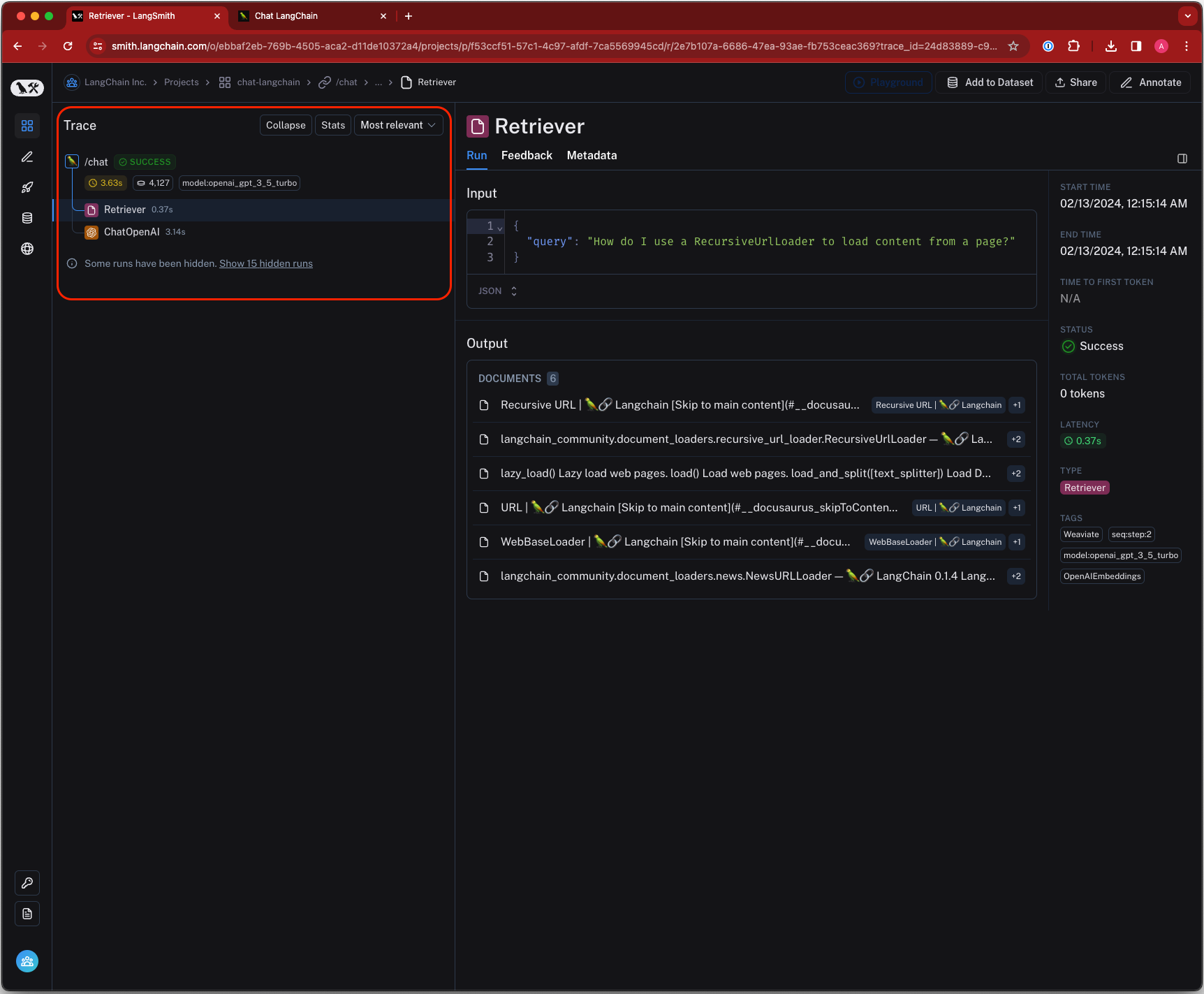Bookmark page with the star icon
The height and width of the screenshot is (994, 1204).
(x=1013, y=46)
